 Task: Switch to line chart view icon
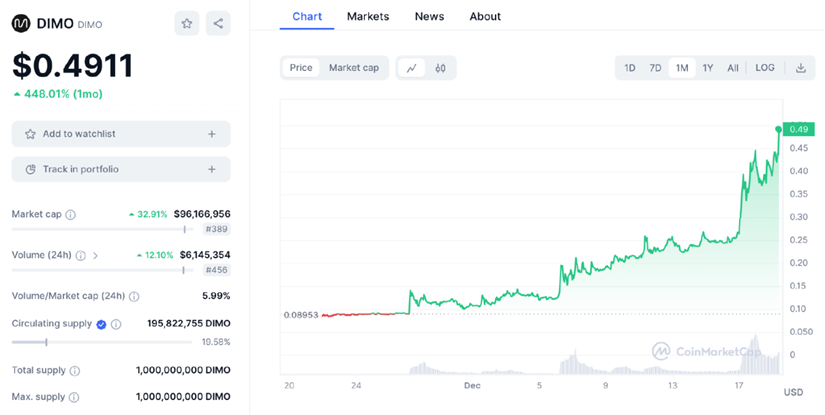tap(411, 68)
